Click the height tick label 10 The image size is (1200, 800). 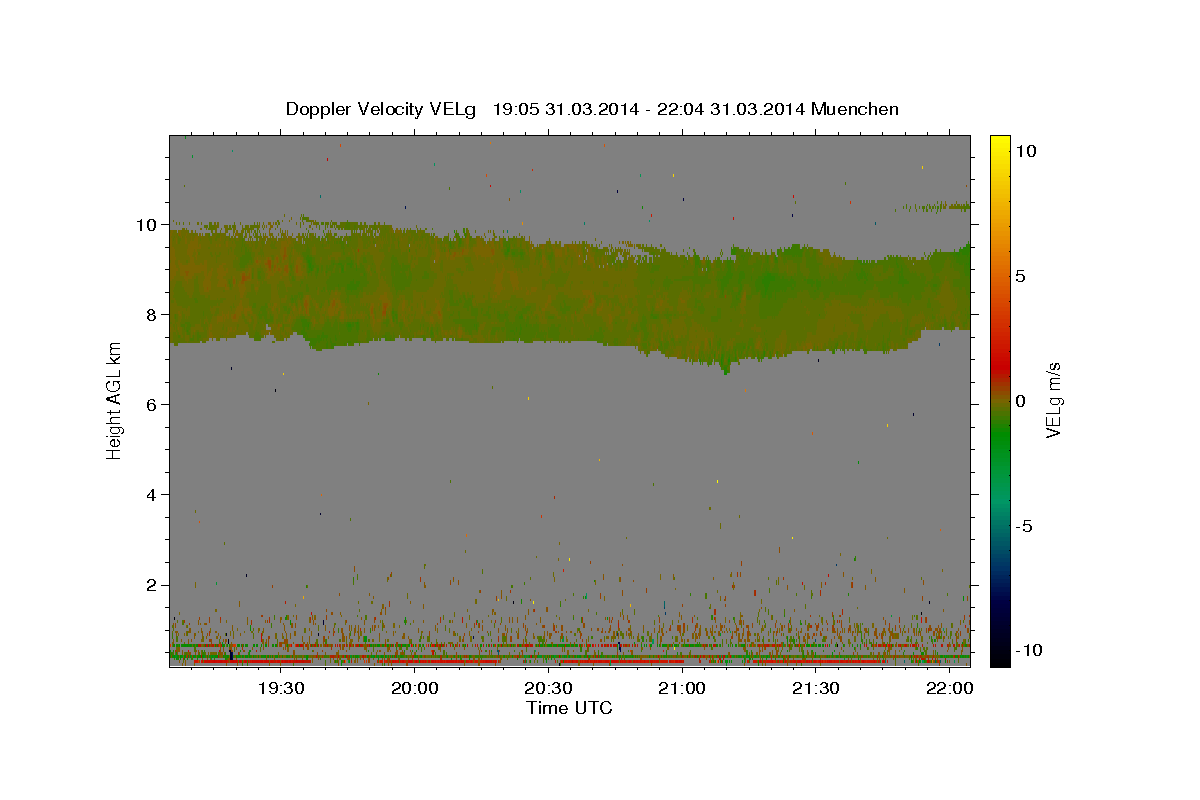[x=148, y=225]
